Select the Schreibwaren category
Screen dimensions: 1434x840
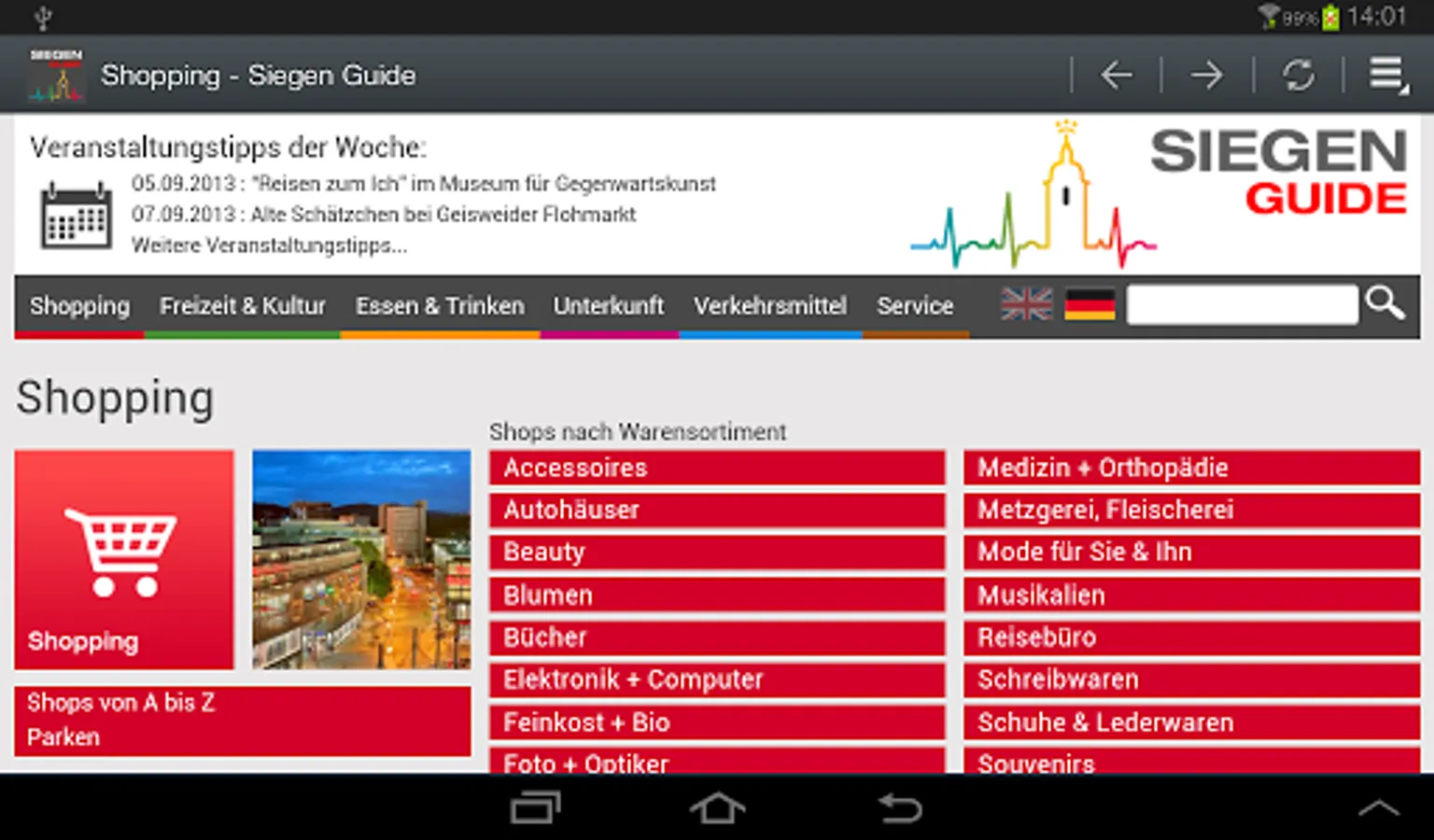(1191, 679)
